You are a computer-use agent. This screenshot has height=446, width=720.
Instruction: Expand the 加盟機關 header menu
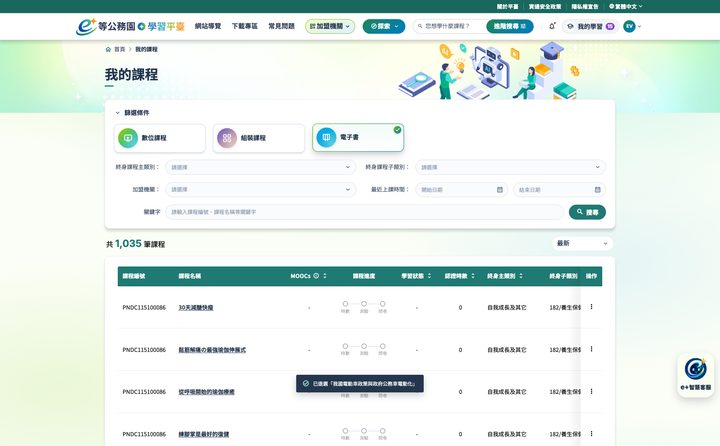point(330,26)
